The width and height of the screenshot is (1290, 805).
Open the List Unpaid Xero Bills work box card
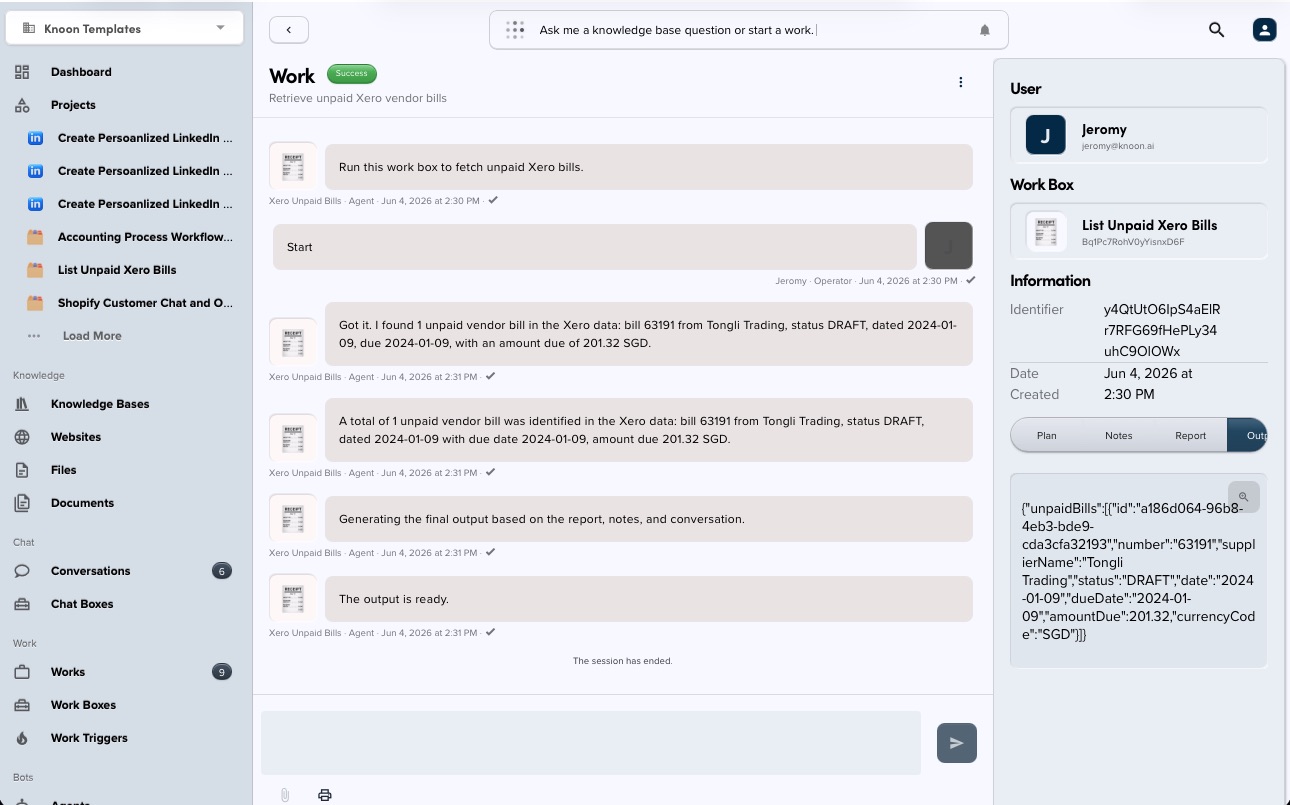1139,232
